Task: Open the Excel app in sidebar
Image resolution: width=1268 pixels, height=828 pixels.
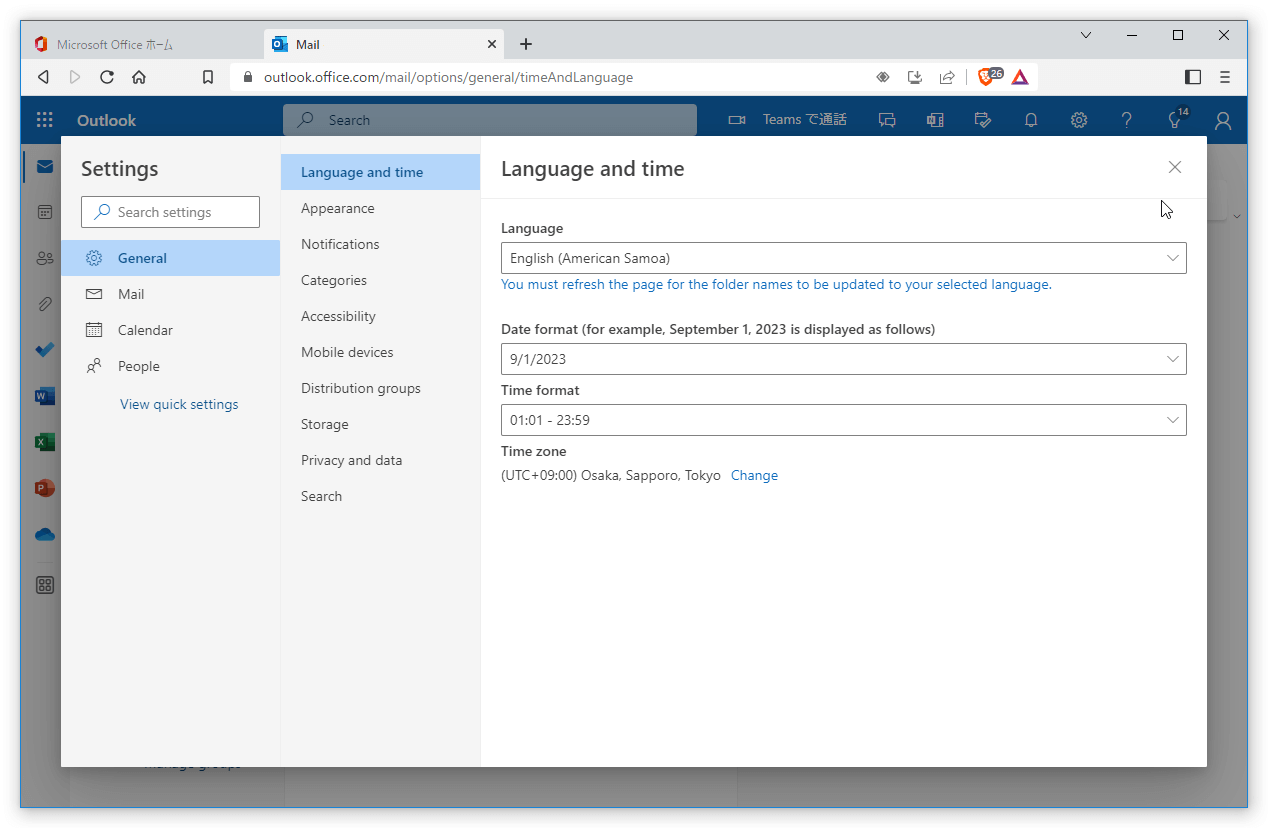Action: point(44,442)
